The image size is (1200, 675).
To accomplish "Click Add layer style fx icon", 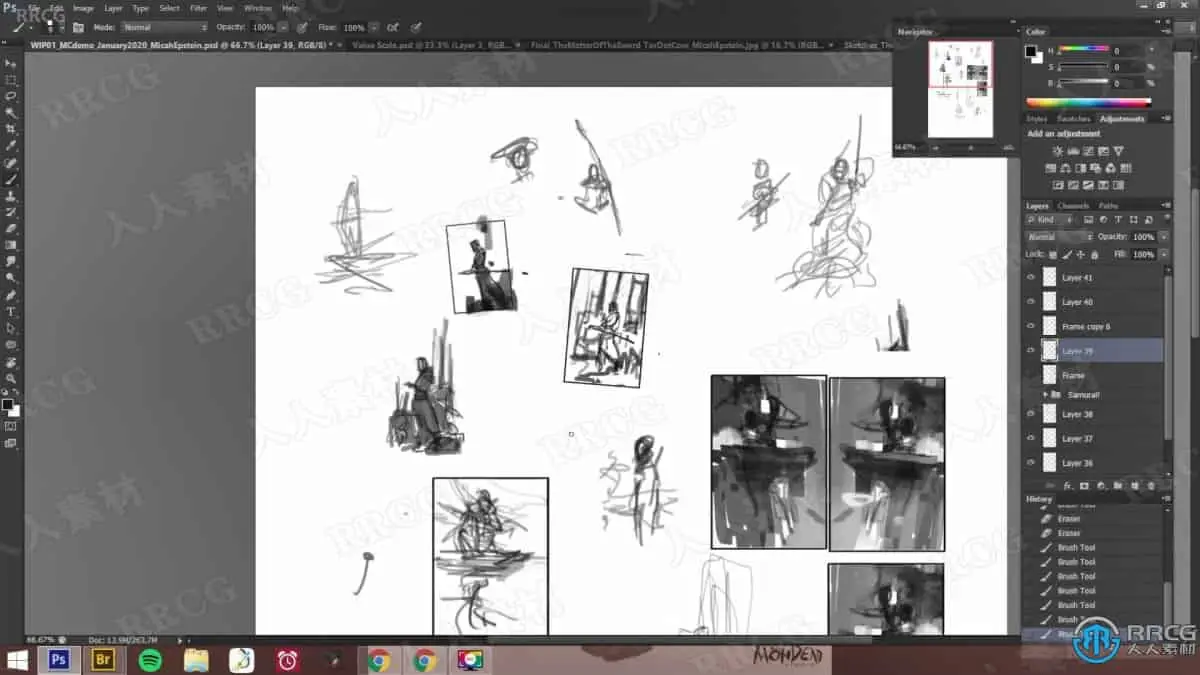I will (x=1067, y=486).
